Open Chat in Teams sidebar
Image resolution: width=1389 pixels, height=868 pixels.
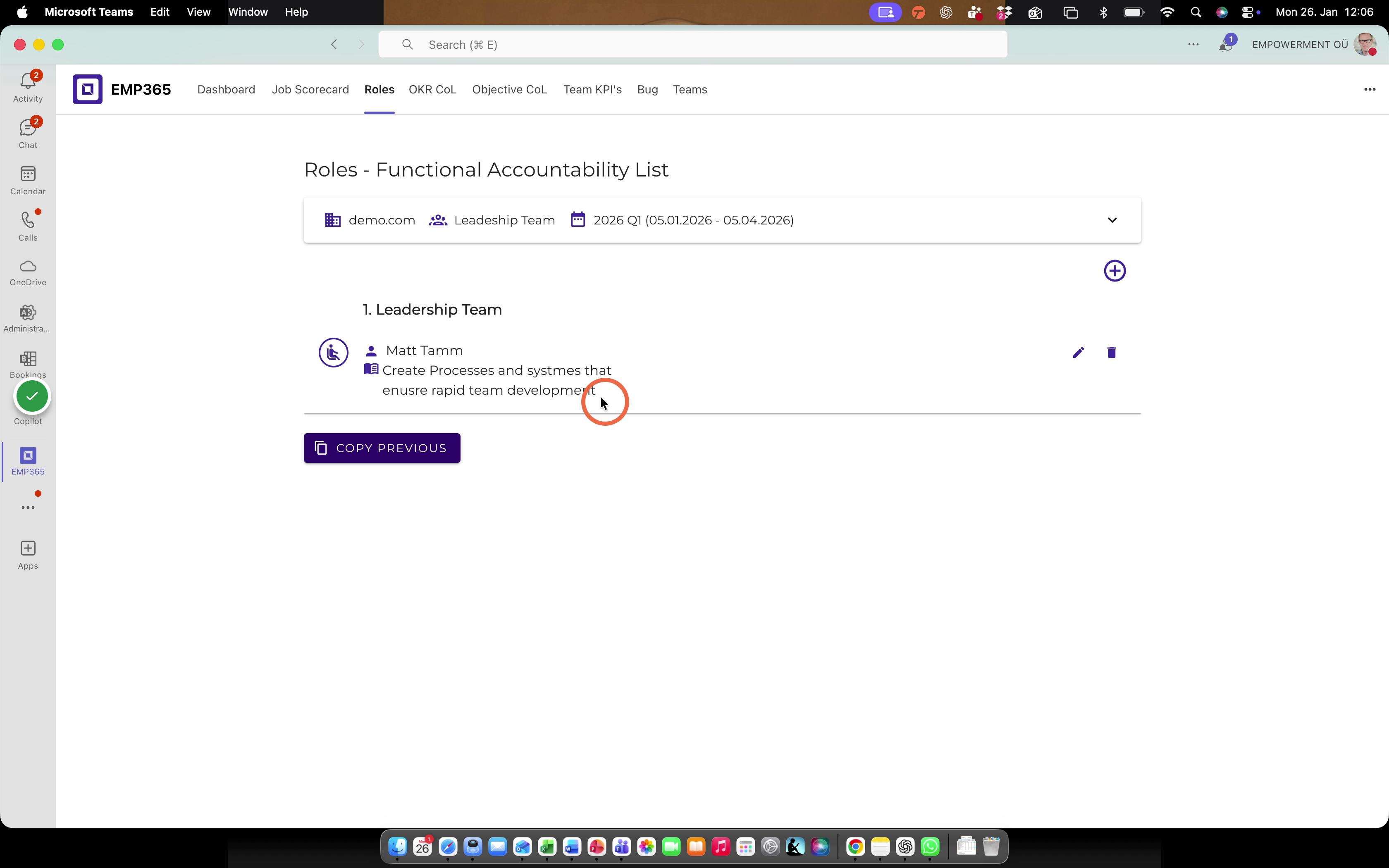coord(28,134)
